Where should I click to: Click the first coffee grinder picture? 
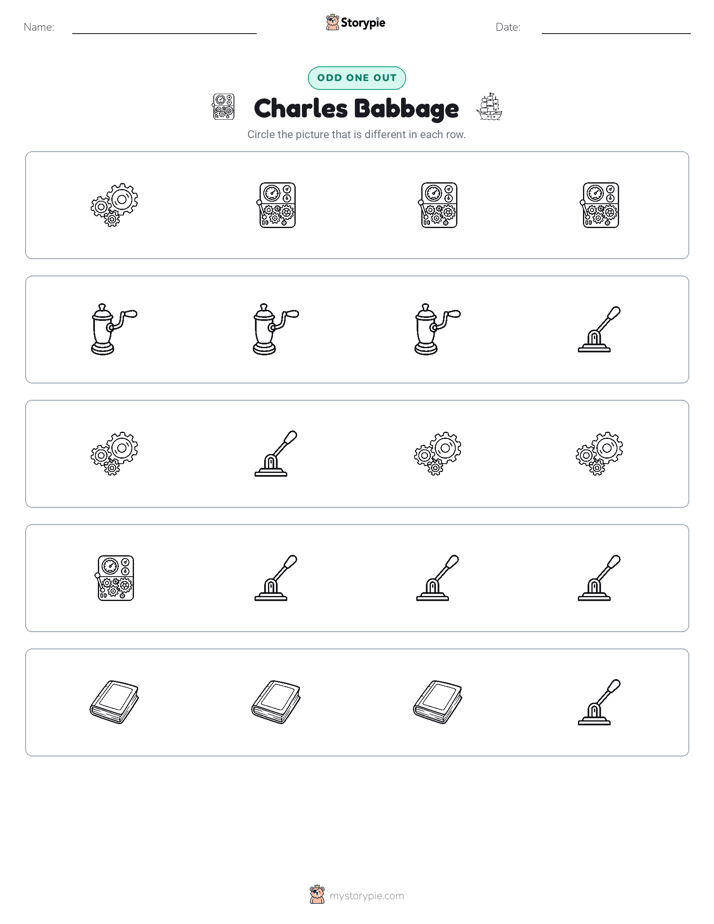tap(114, 329)
